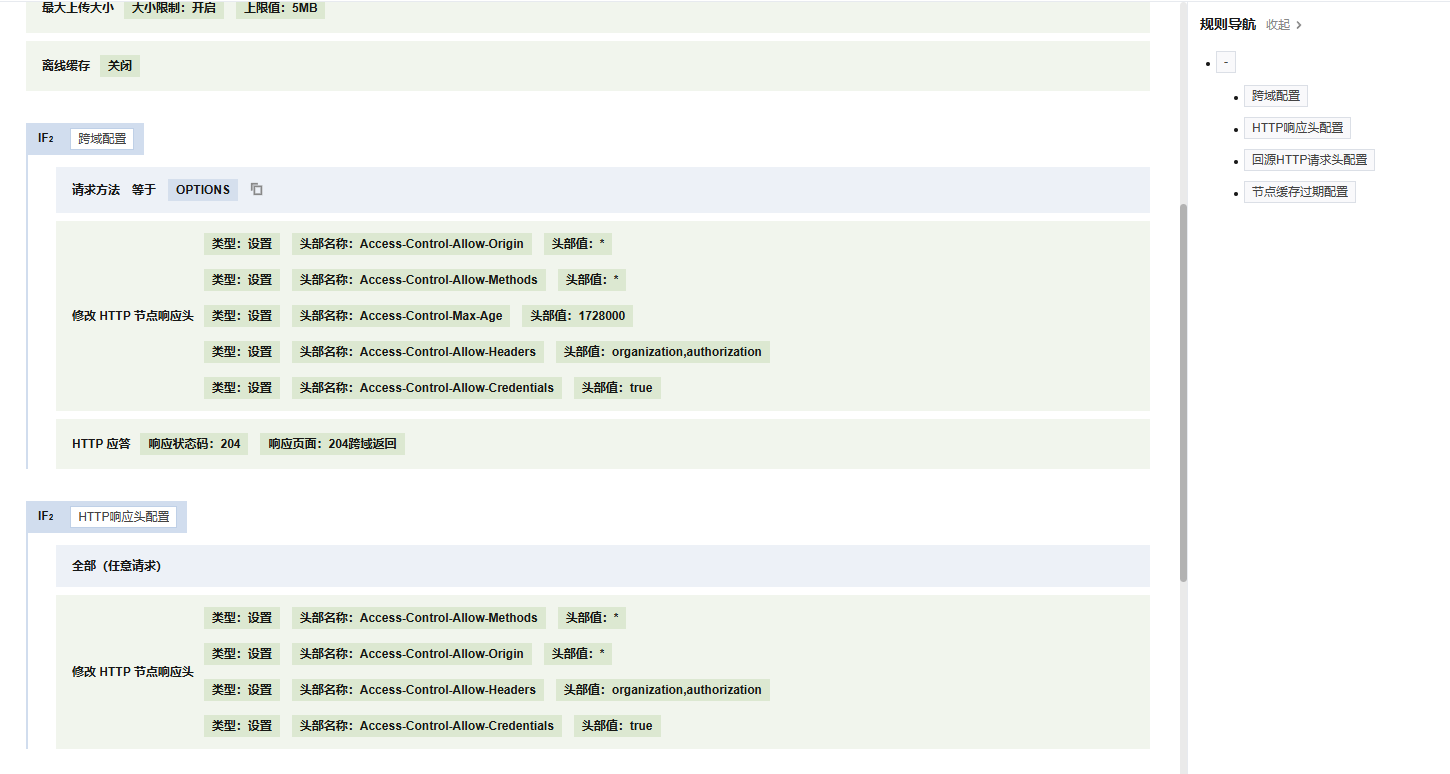Click Access-Control-Max-Age header name tag
The height and width of the screenshot is (774, 1450).
[401, 316]
